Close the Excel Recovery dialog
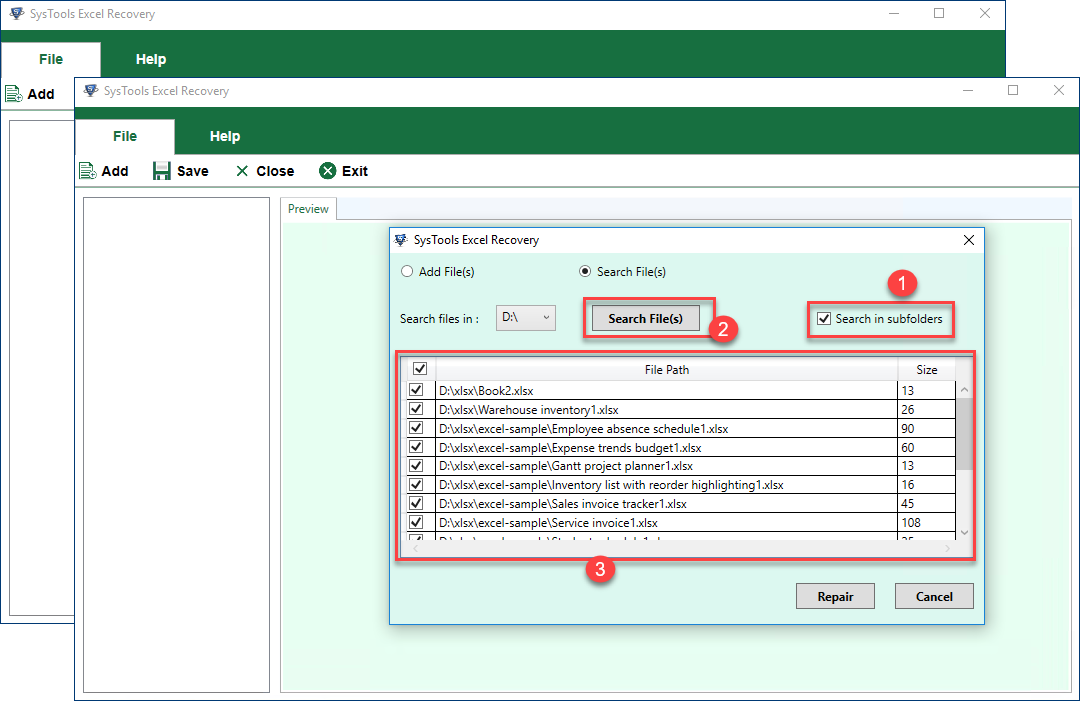 coord(969,240)
